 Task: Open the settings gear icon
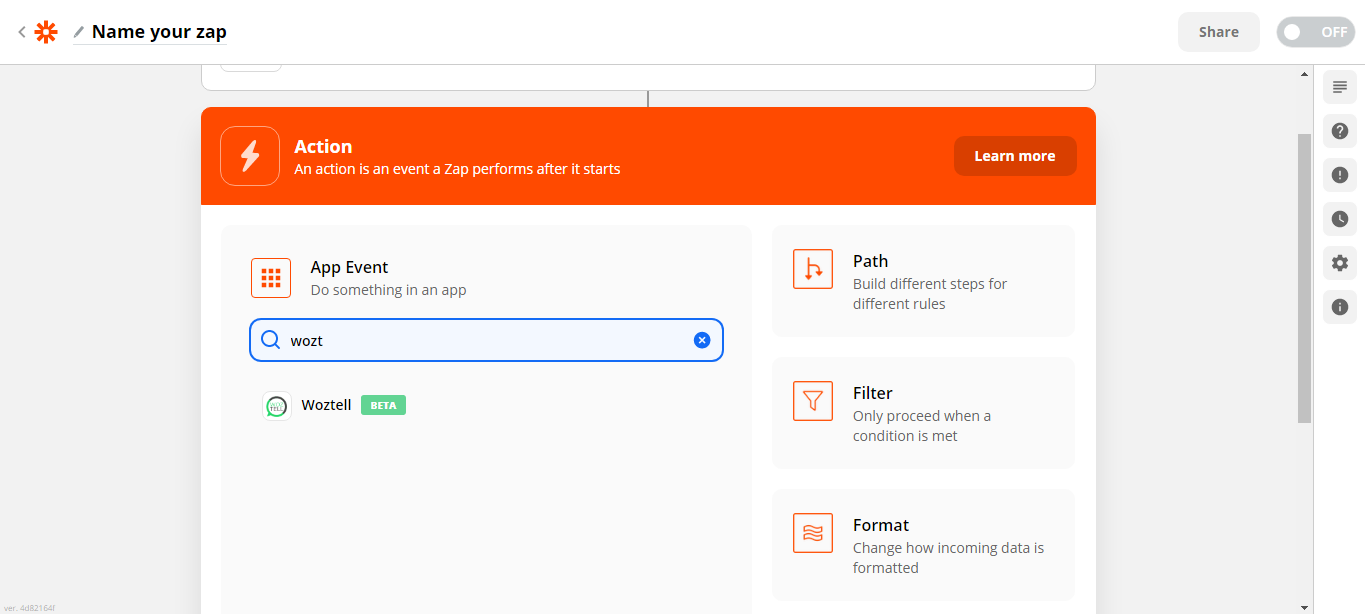[x=1340, y=263]
